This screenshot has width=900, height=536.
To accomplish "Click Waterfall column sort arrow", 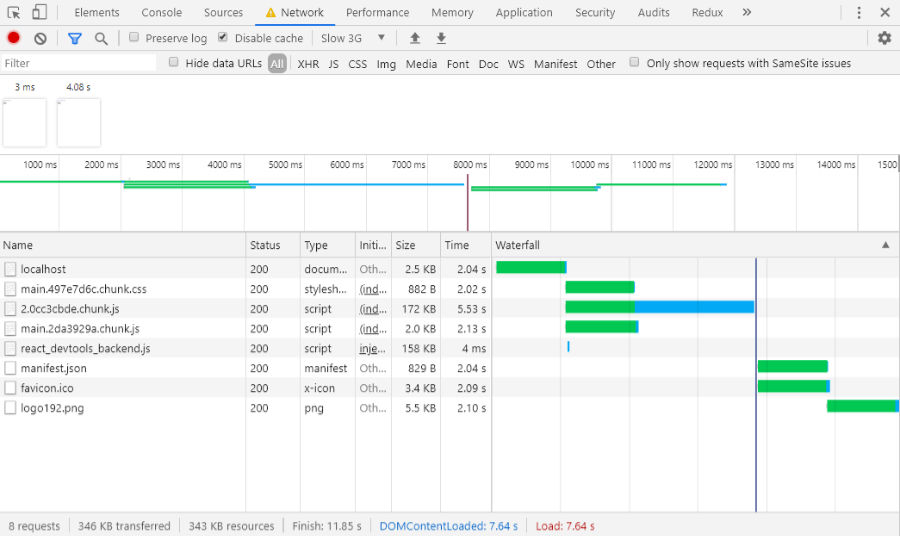I will (x=885, y=245).
